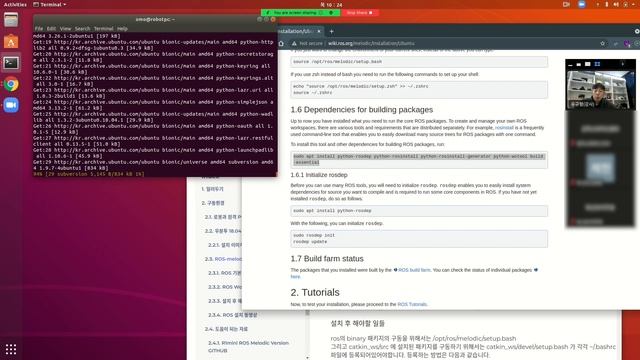Open the Search menu in Terminal
The image size is (640, 360).
[82, 29]
